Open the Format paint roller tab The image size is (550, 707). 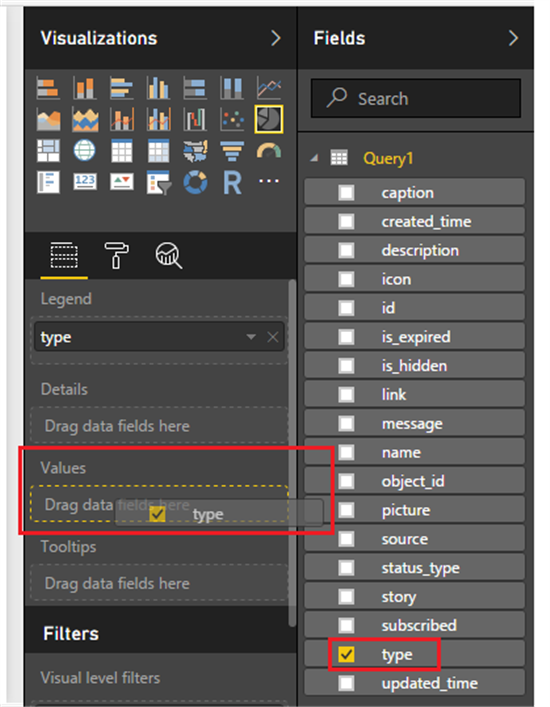[x=116, y=255]
